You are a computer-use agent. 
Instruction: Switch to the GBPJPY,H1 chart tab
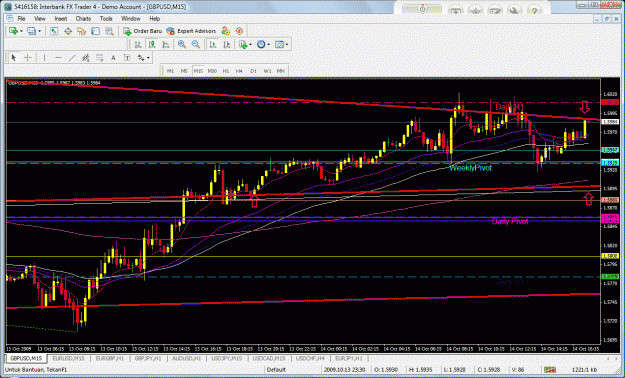[x=148, y=358]
